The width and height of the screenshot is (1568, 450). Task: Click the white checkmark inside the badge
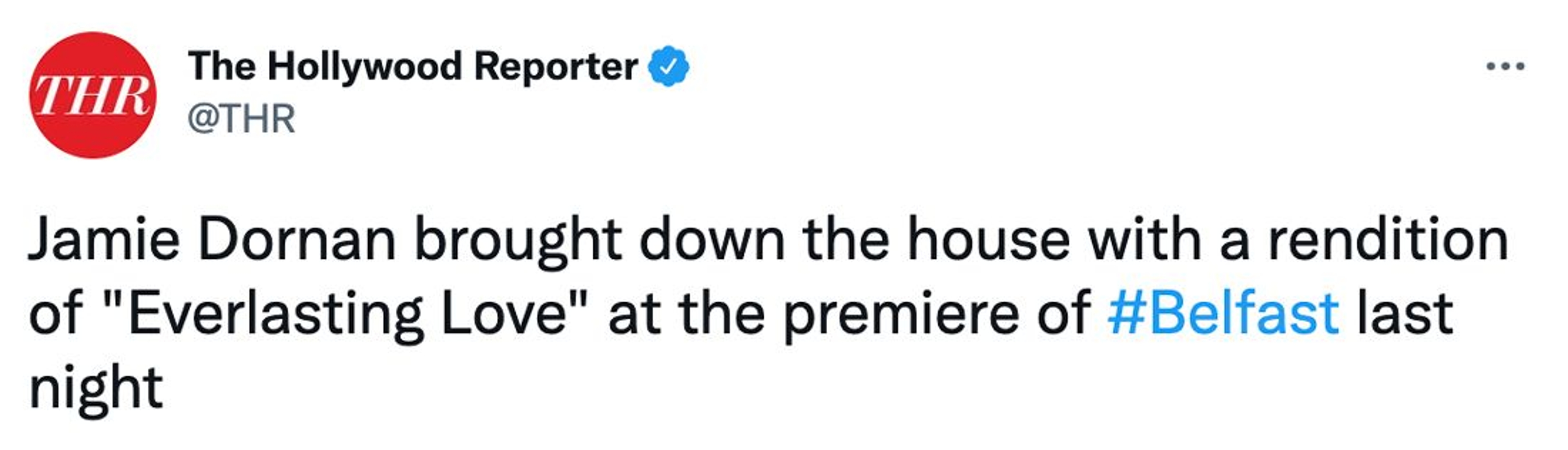pyautogui.click(x=668, y=67)
